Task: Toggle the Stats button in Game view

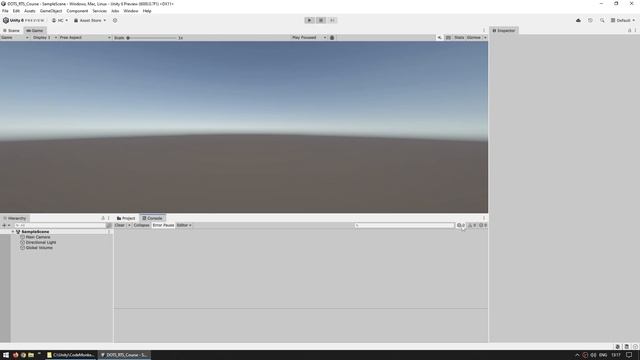Action: click(459, 38)
